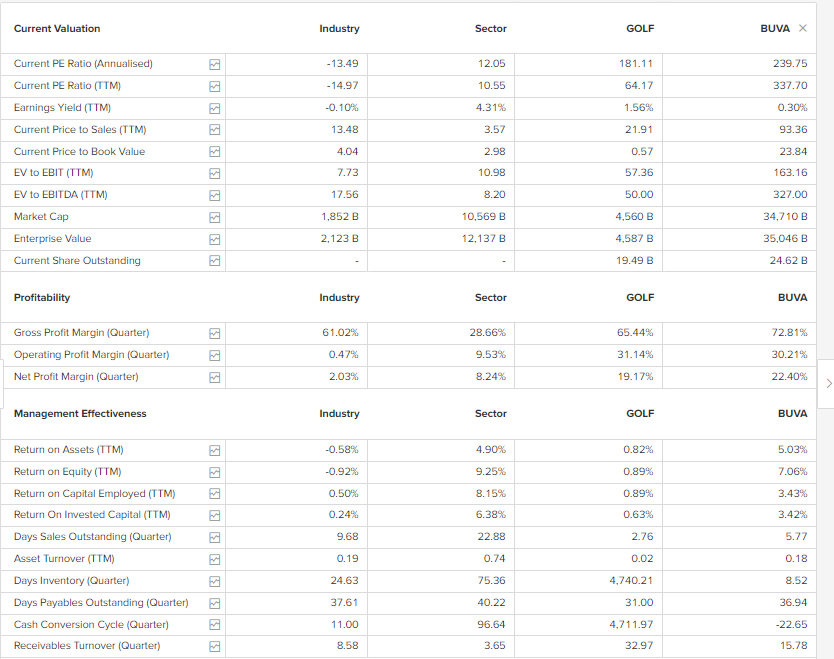Viewport: 834px width, 659px height.
Task: Remove BUVA column with the X button
Action: click(803, 28)
